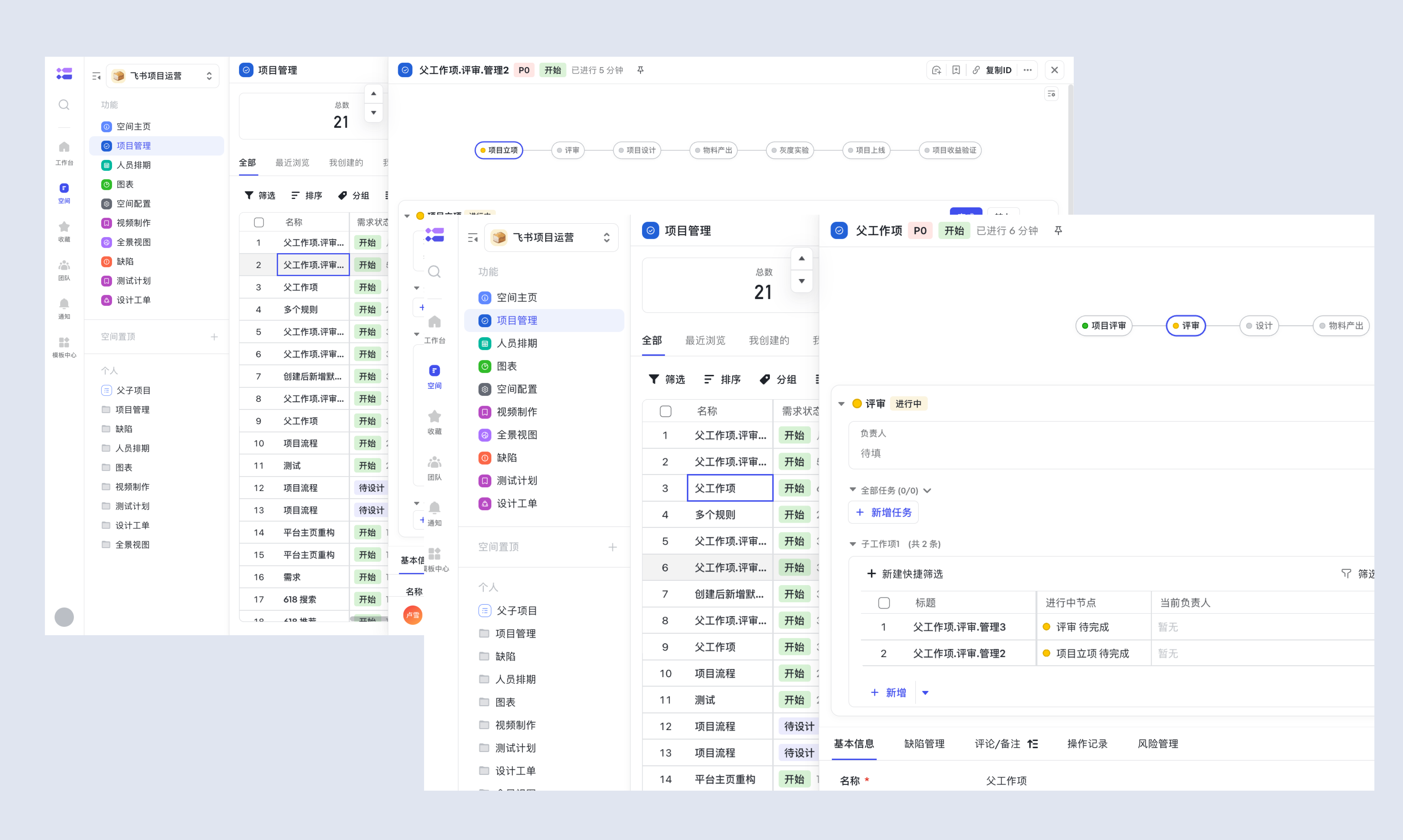Screen dimensions: 1403x840
Task: Select 全景视图 under 功能 in the front window
Action: tap(544, 435)
